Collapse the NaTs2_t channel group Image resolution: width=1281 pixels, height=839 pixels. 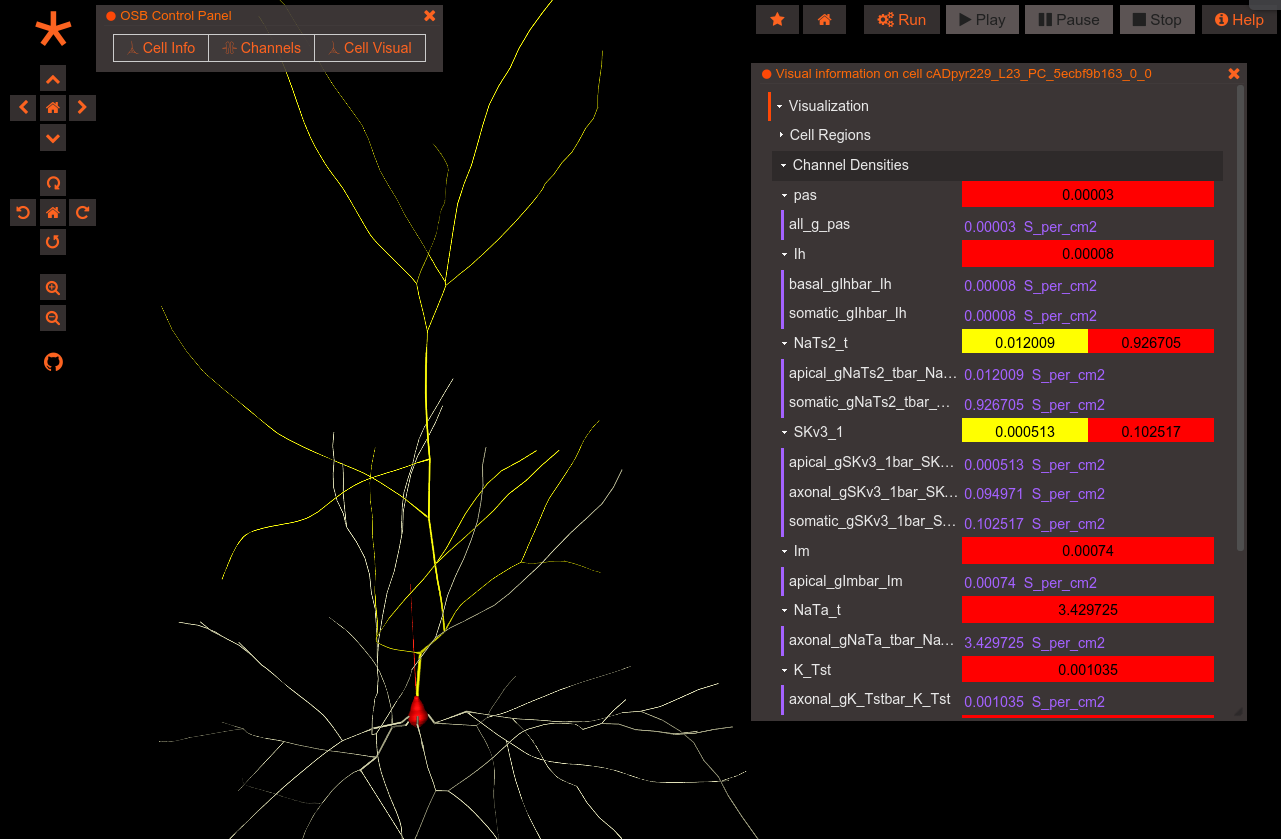819,343
